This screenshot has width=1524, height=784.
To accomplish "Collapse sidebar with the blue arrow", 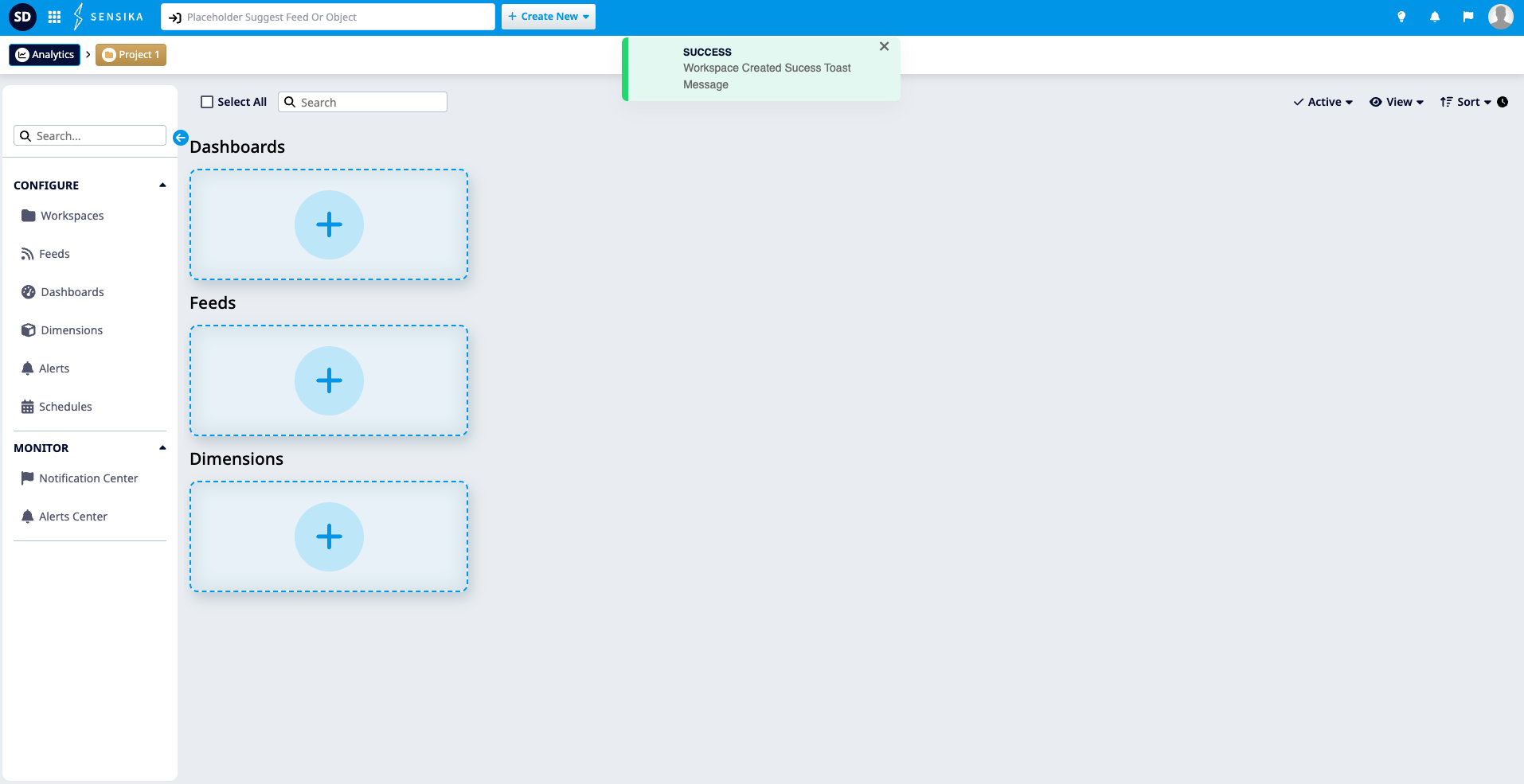I will point(181,138).
